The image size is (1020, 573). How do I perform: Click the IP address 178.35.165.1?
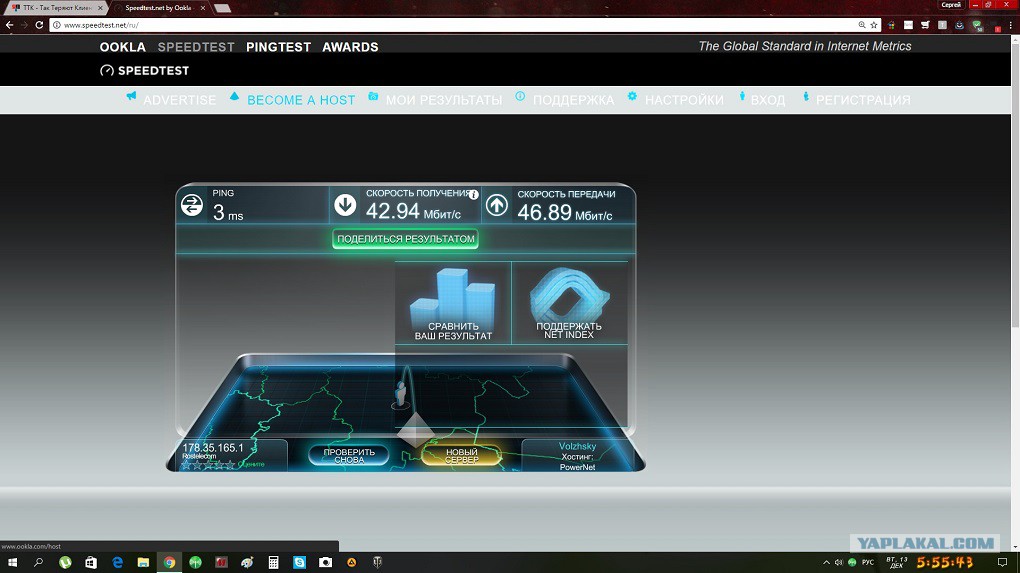point(213,447)
